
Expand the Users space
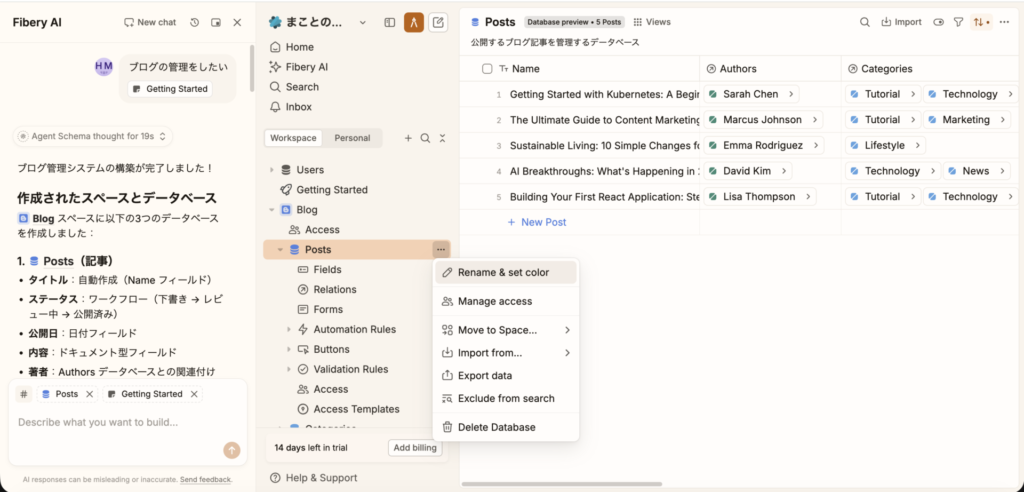tap(272, 170)
